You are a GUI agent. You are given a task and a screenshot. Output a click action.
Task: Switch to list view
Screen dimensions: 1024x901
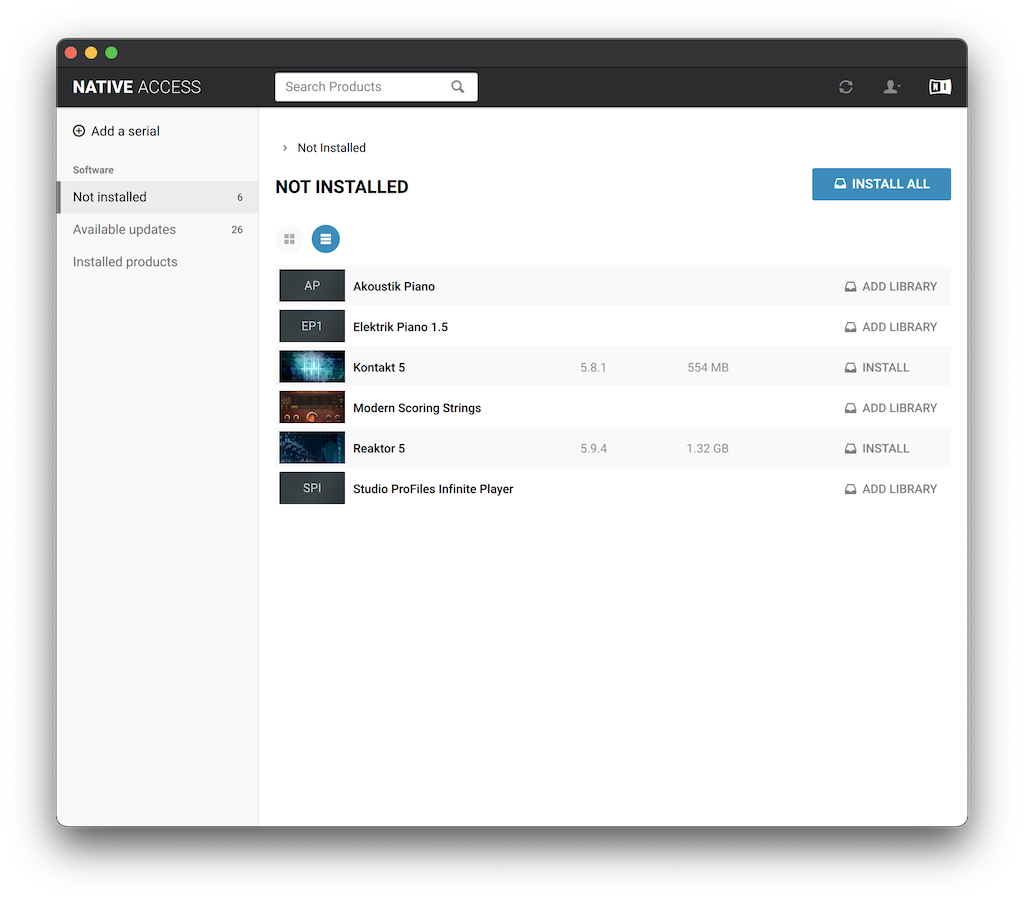point(325,239)
